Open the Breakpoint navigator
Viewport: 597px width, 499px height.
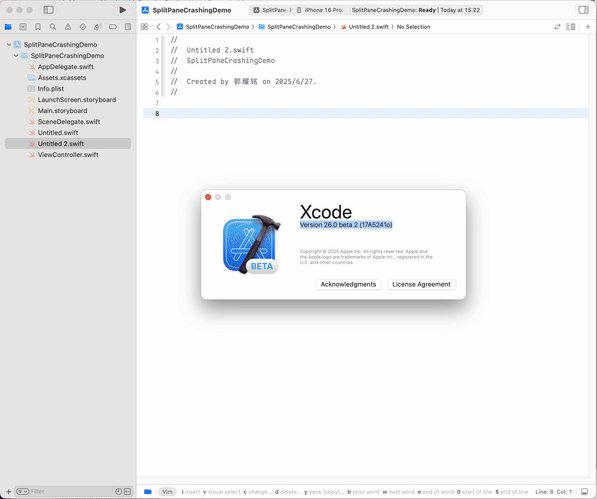pos(113,27)
